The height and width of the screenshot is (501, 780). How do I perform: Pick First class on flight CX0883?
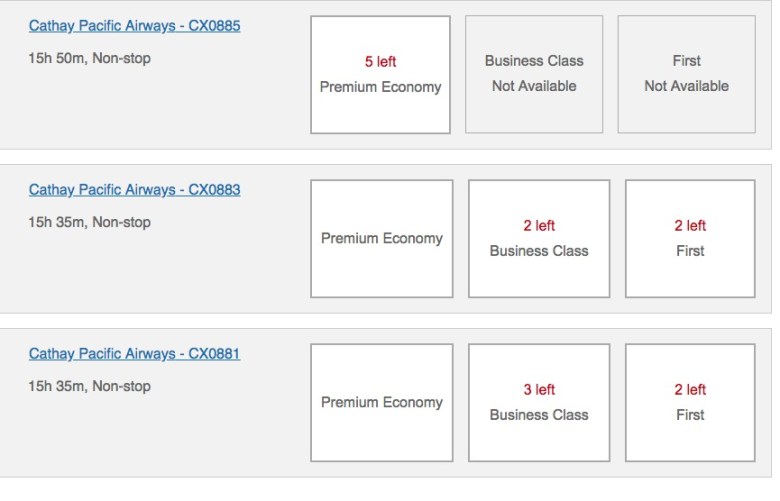click(x=690, y=239)
